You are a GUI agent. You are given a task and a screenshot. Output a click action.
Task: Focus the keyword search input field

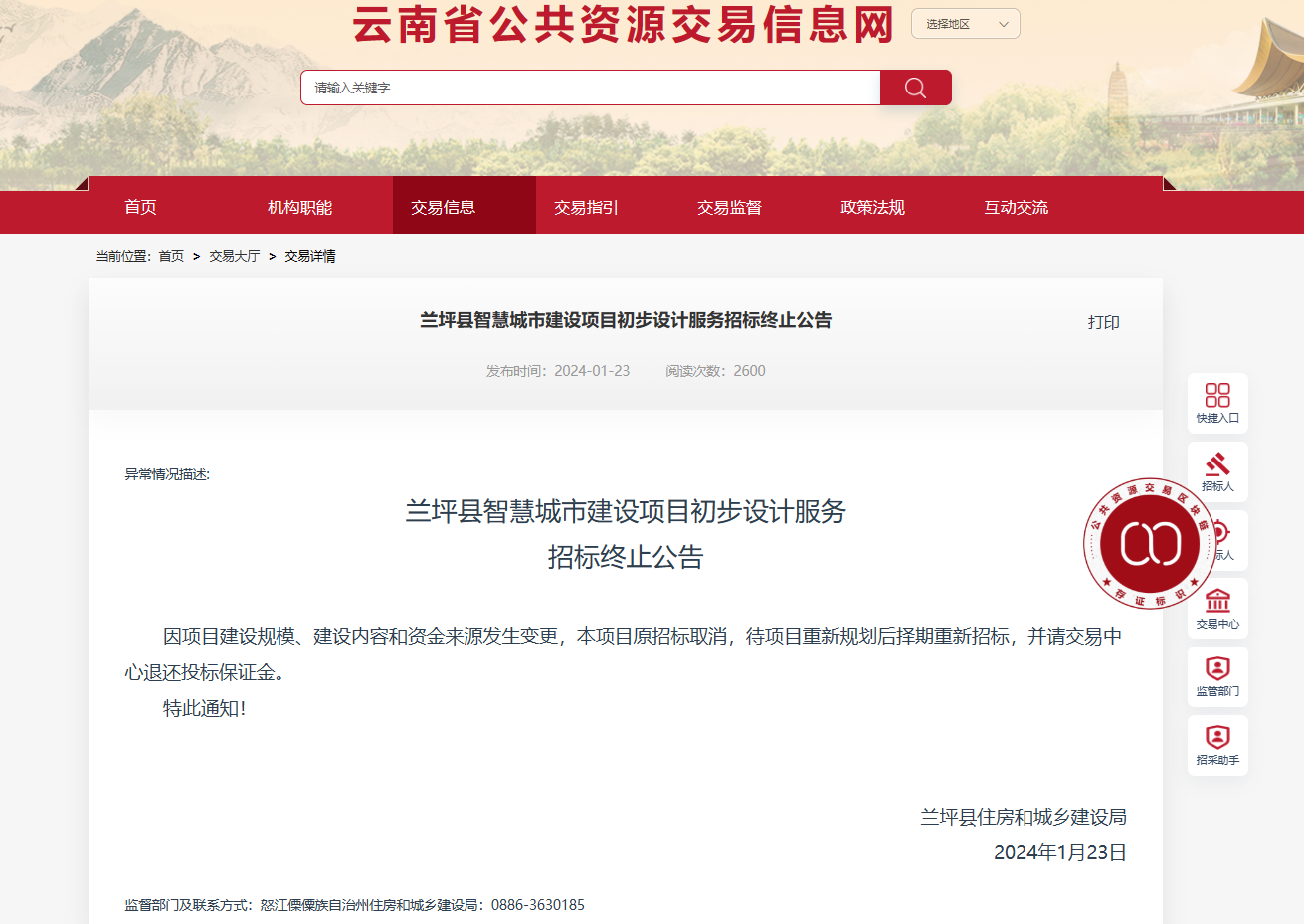(591, 88)
